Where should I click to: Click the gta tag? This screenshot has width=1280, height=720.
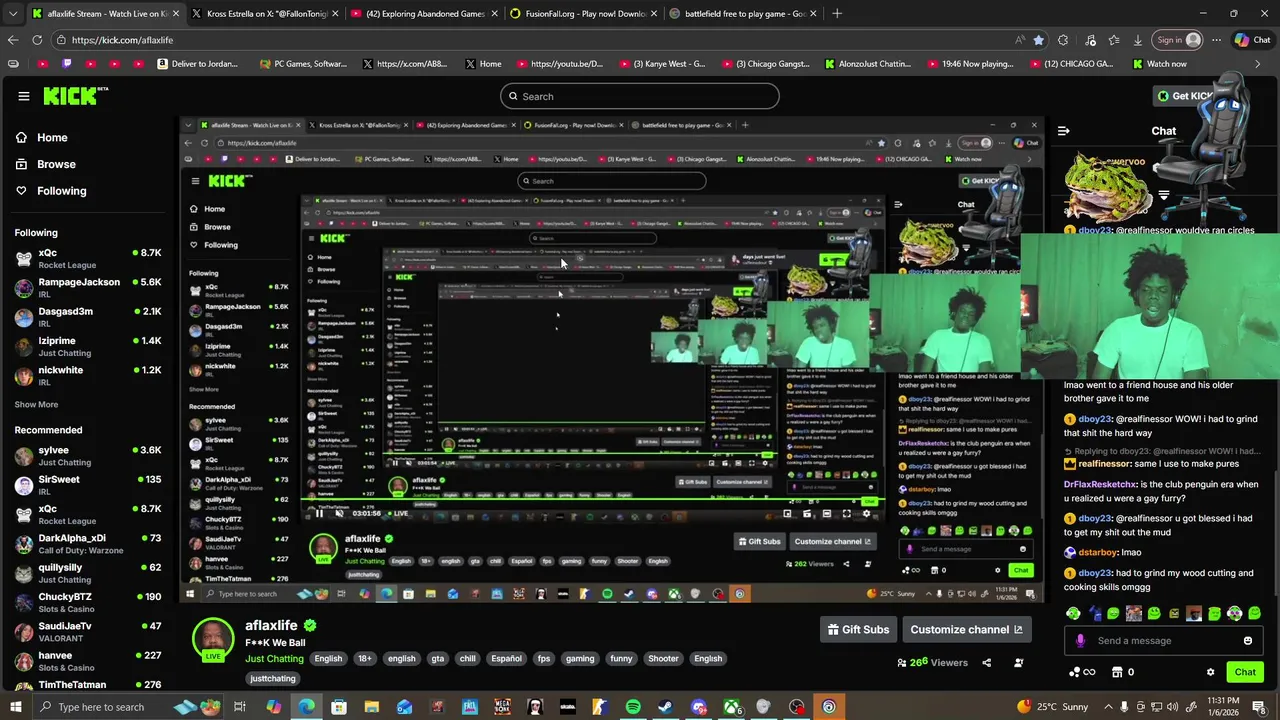pyautogui.click(x=438, y=659)
